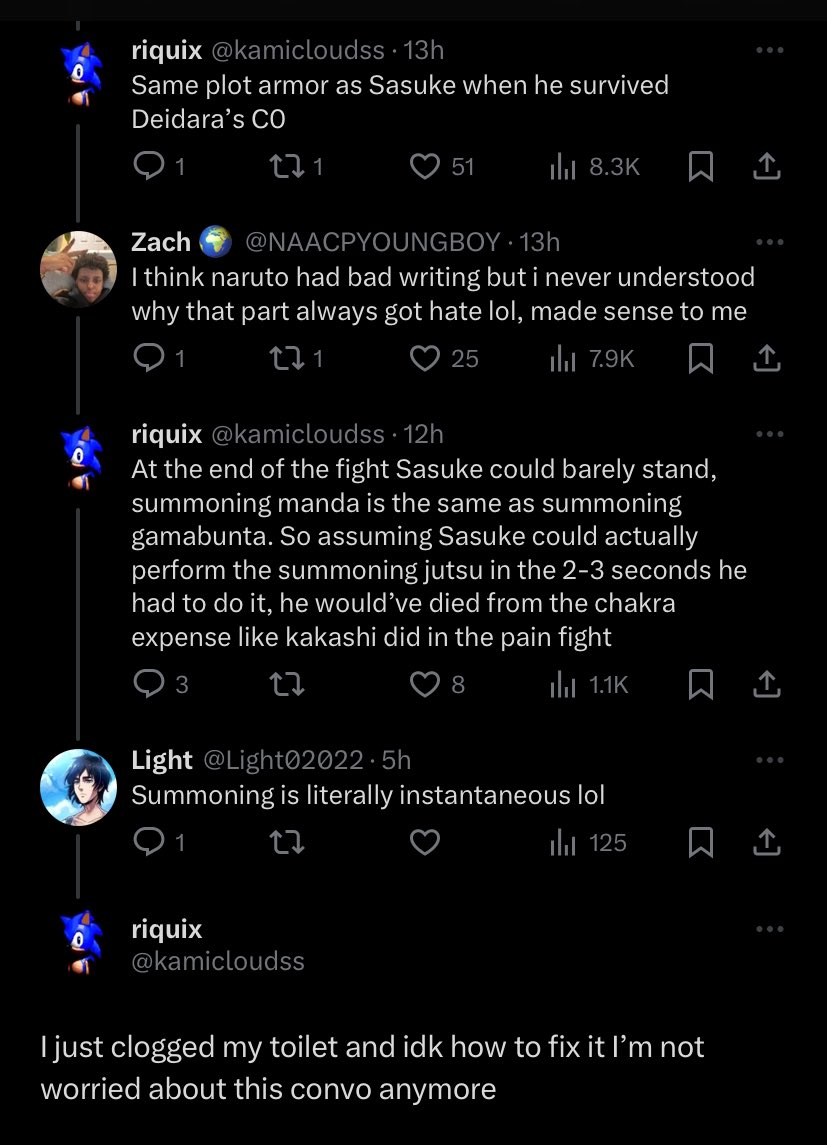Like Light's 'Summoning is literally instantaneous' tweet
The width and height of the screenshot is (827, 1145).
click(x=426, y=843)
